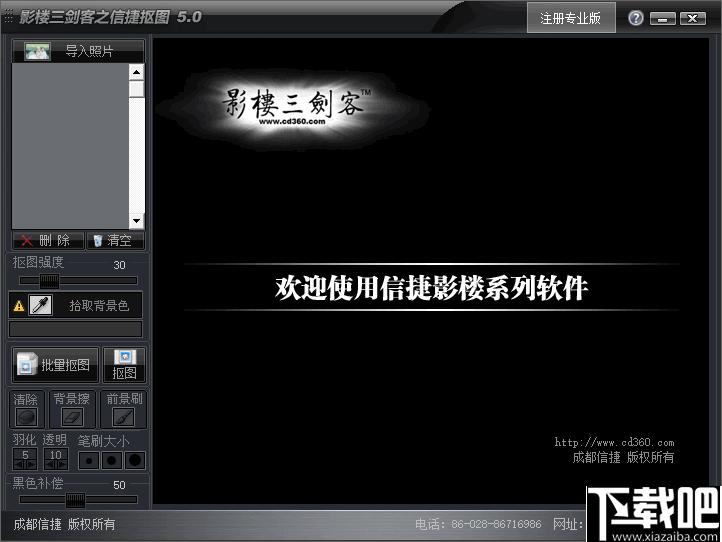Click the photo thumbnail icon on 导入照片
The width and height of the screenshot is (722, 542).
pos(37,51)
